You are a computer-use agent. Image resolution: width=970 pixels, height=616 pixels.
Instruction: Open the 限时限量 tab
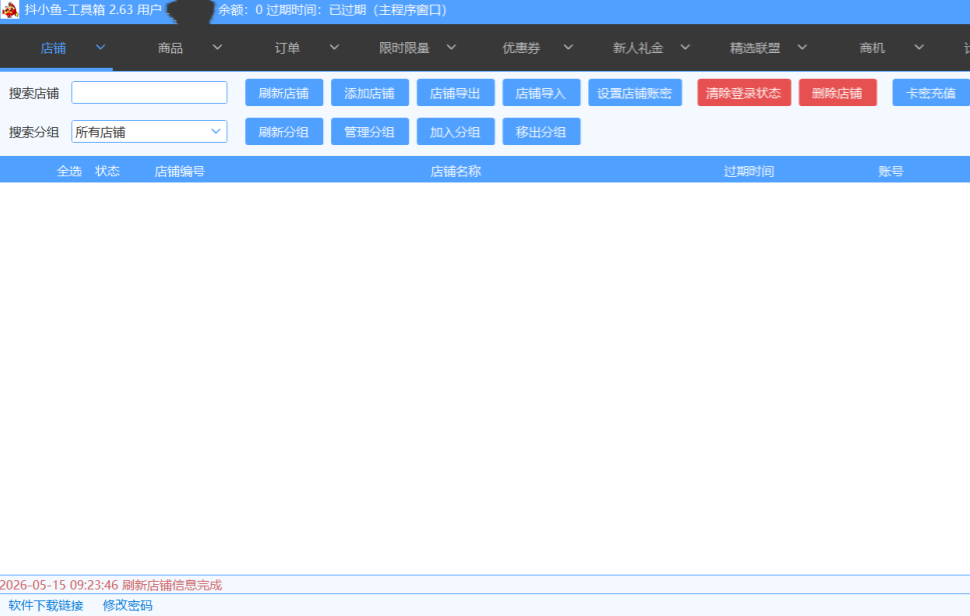(404, 48)
